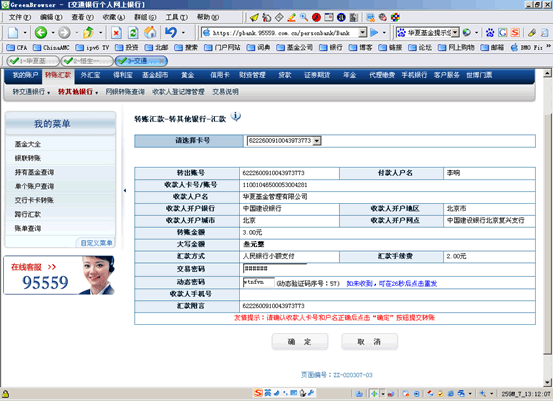Click the green Refresh page icon
The image size is (554, 402).
click(133, 33)
